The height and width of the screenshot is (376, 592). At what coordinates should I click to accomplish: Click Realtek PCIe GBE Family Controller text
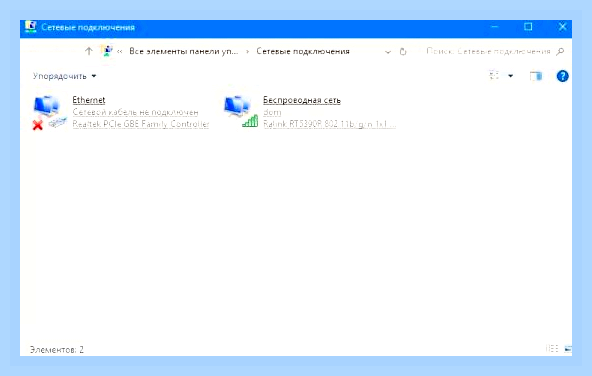tap(140, 124)
